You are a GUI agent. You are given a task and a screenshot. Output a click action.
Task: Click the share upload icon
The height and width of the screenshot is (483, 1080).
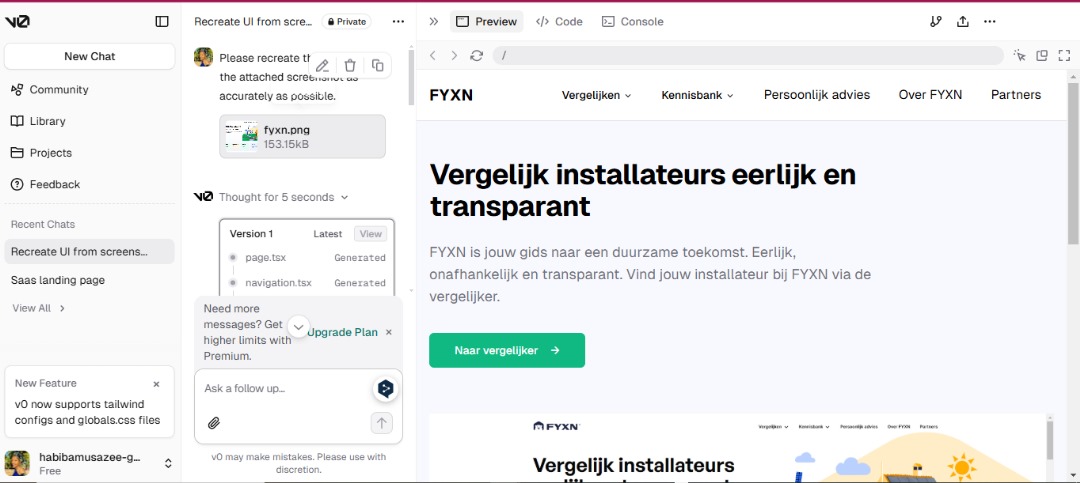point(963,21)
